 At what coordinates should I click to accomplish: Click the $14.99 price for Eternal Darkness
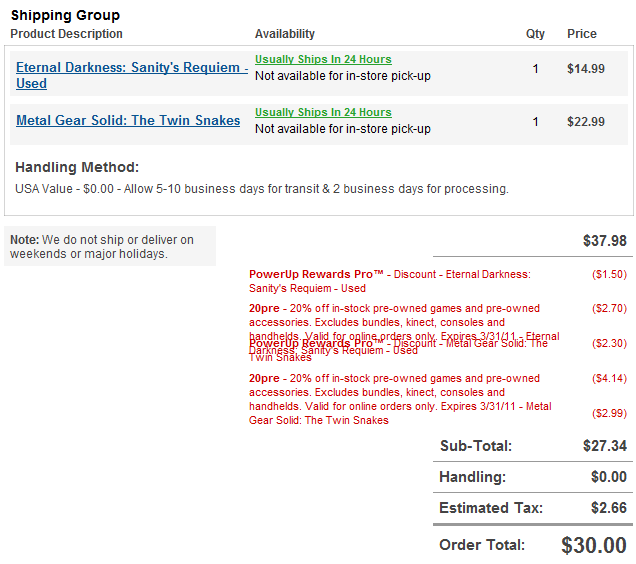(x=585, y=69)
